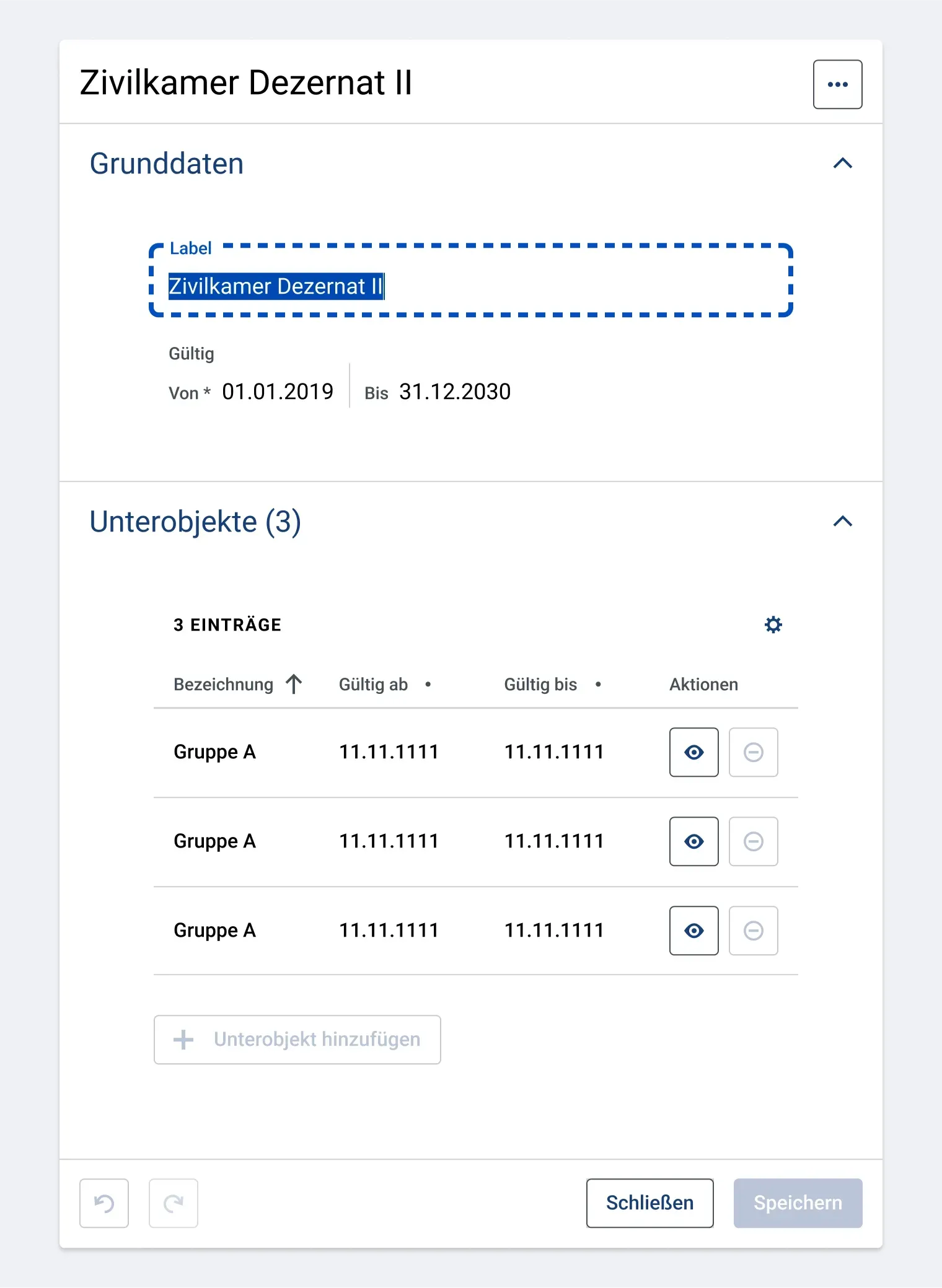This screenshot has height=1288, width=942.
Task: Remove the third Gruppe A entry
Action: [754, 931]
